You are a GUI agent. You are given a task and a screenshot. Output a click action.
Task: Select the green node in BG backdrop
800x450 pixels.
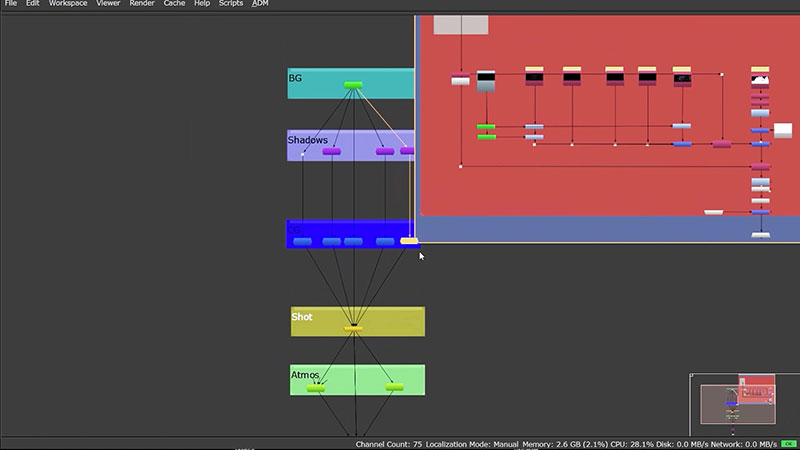(x=353, y=85)
